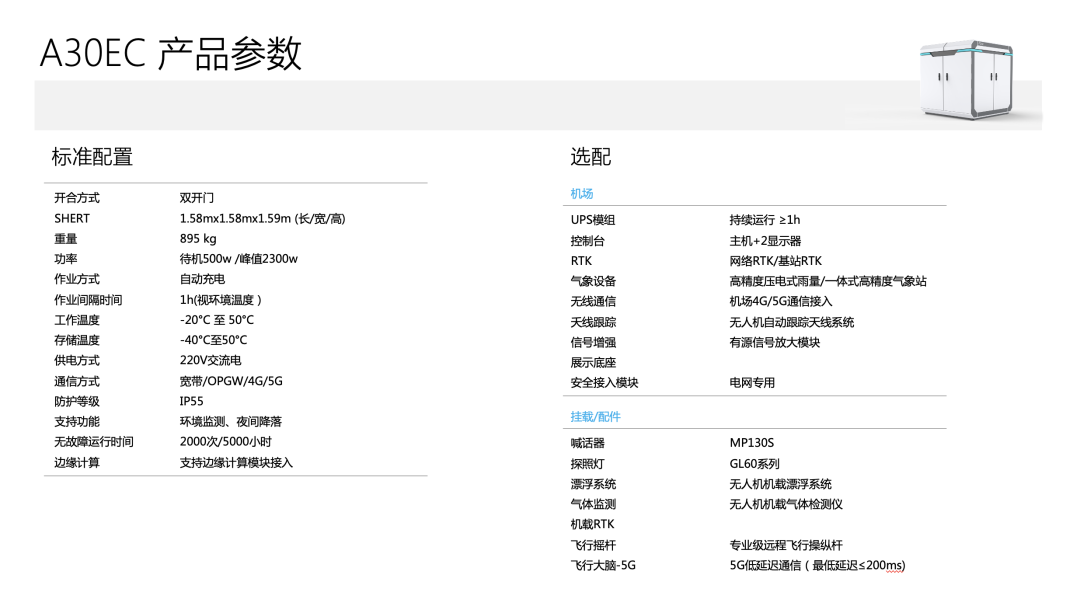Click the 2000次/5000小时 reliability value

tap(225, 442)
